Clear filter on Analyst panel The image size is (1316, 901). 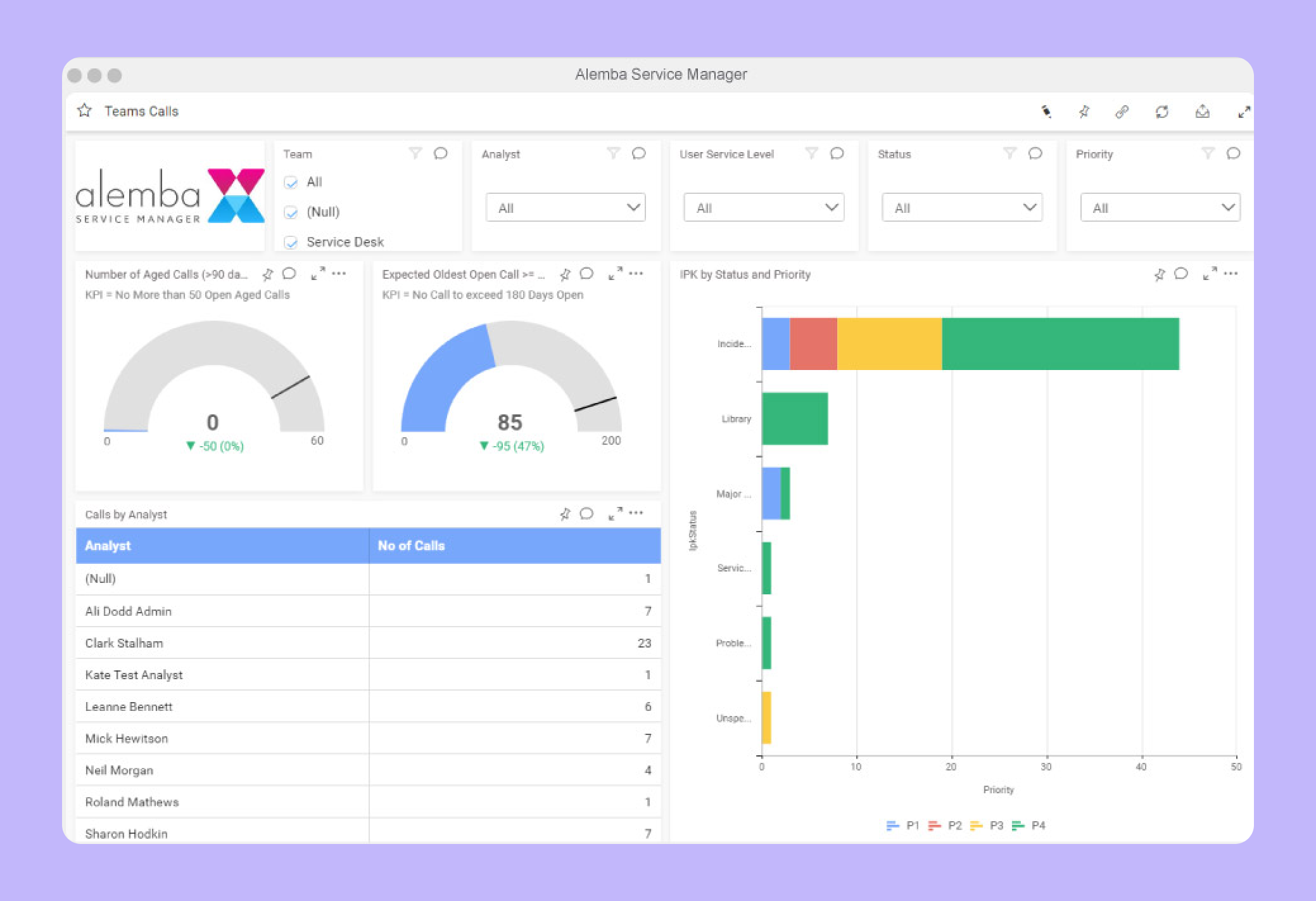[x=613, y=153]
